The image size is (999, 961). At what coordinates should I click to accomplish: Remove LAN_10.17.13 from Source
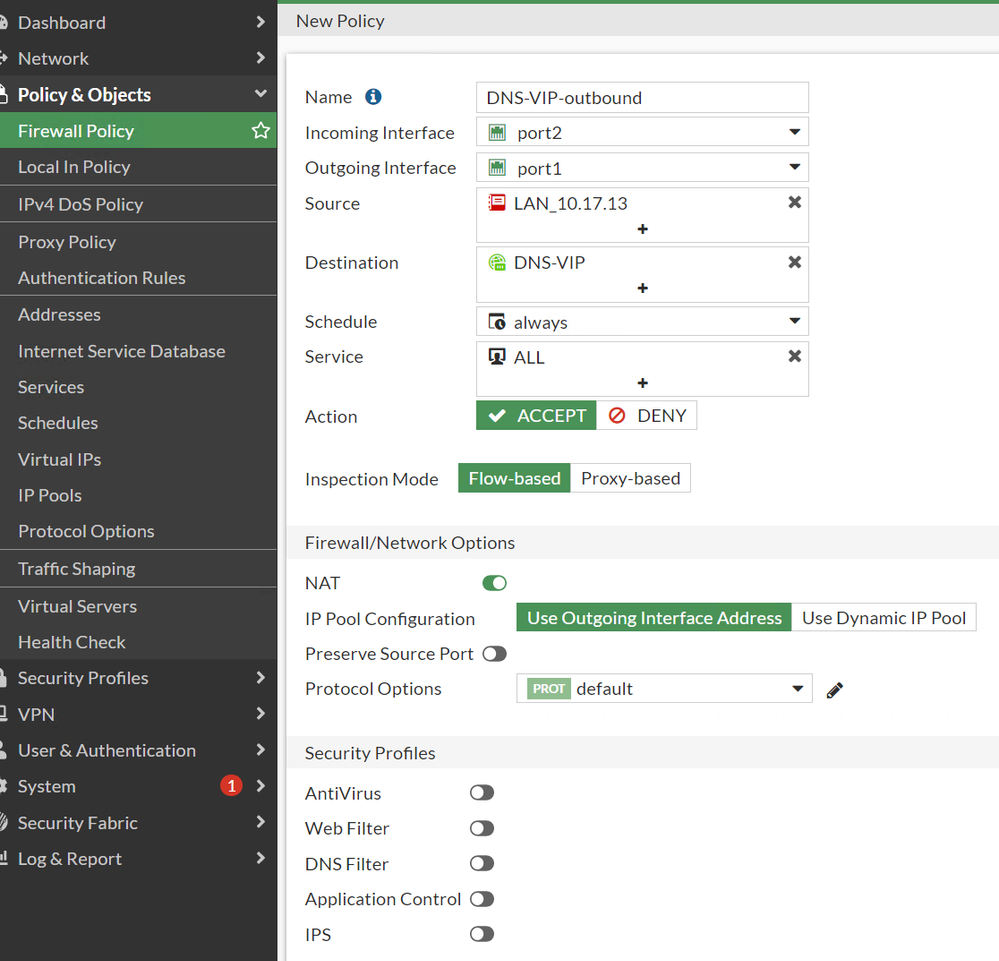click(794, 203)
